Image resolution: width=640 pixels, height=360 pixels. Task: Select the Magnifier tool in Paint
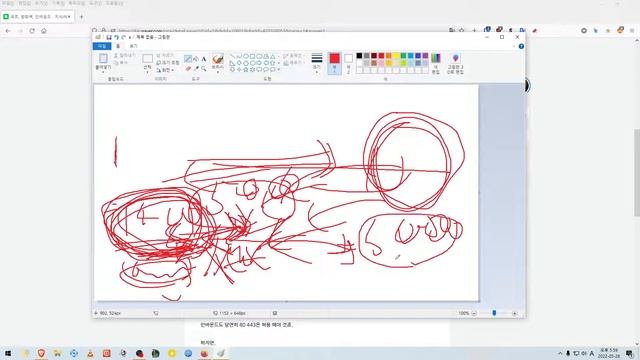pyautogui.click(x=203, y=69)
